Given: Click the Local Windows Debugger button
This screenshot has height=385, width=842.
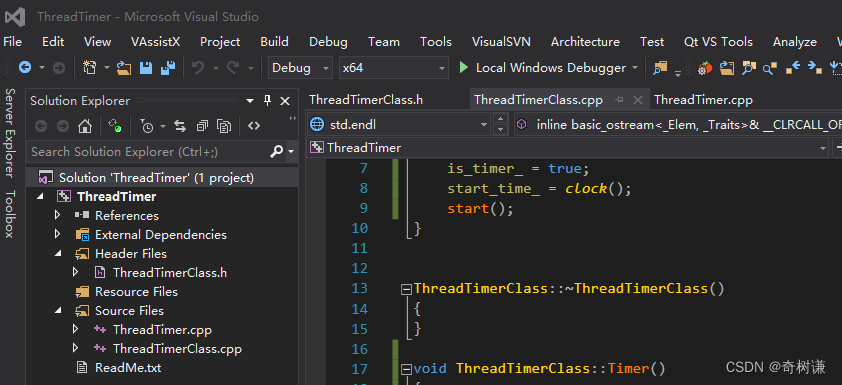Looking at the screenshot, I should (543, 68).
